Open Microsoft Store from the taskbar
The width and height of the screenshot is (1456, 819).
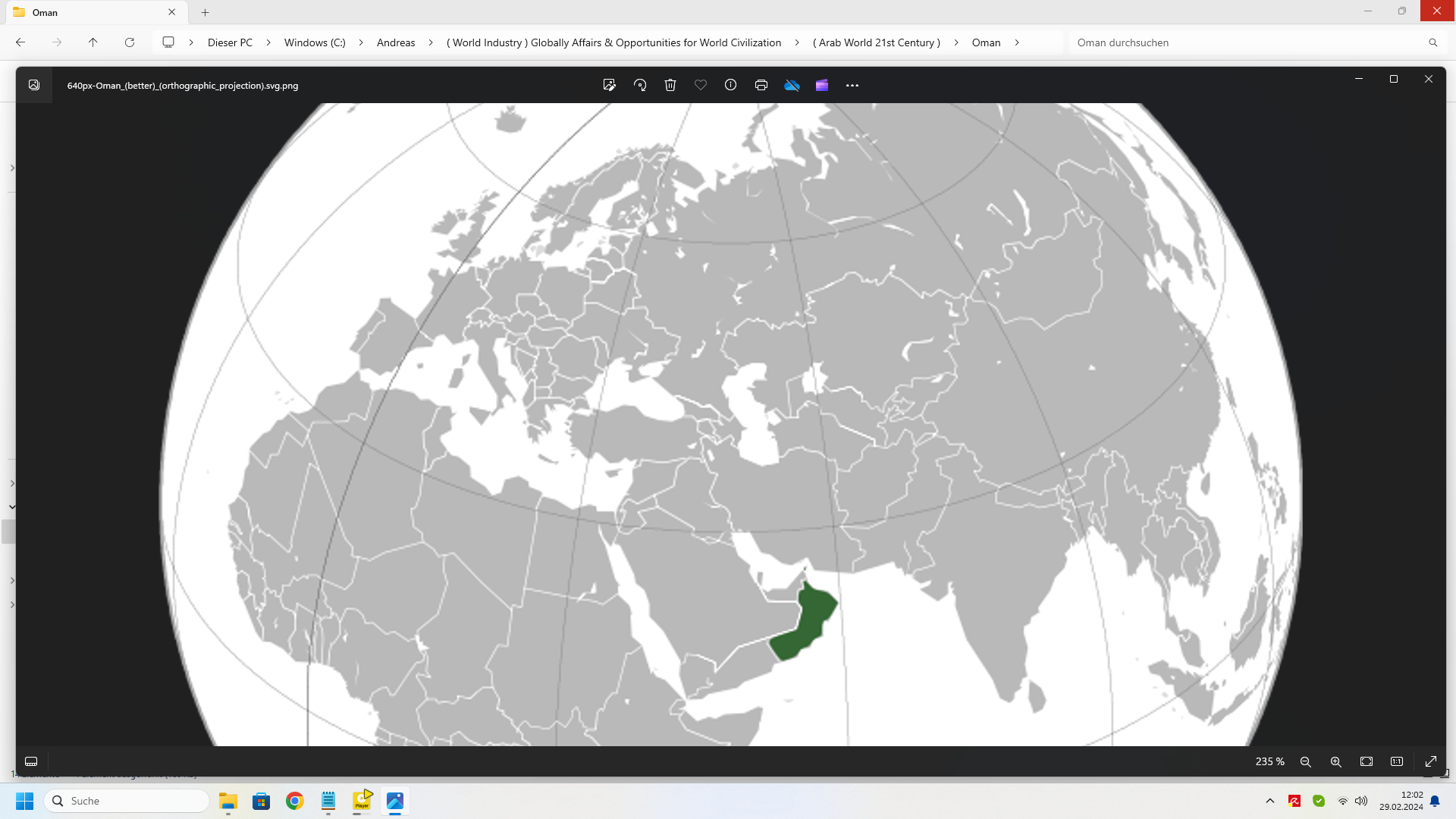point(262,801)
